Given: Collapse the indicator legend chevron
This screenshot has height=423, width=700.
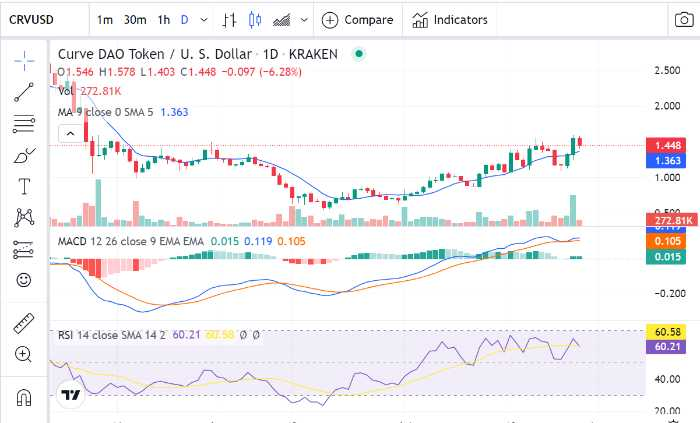Looking at the screenshot, I should [x=71, y=133].
